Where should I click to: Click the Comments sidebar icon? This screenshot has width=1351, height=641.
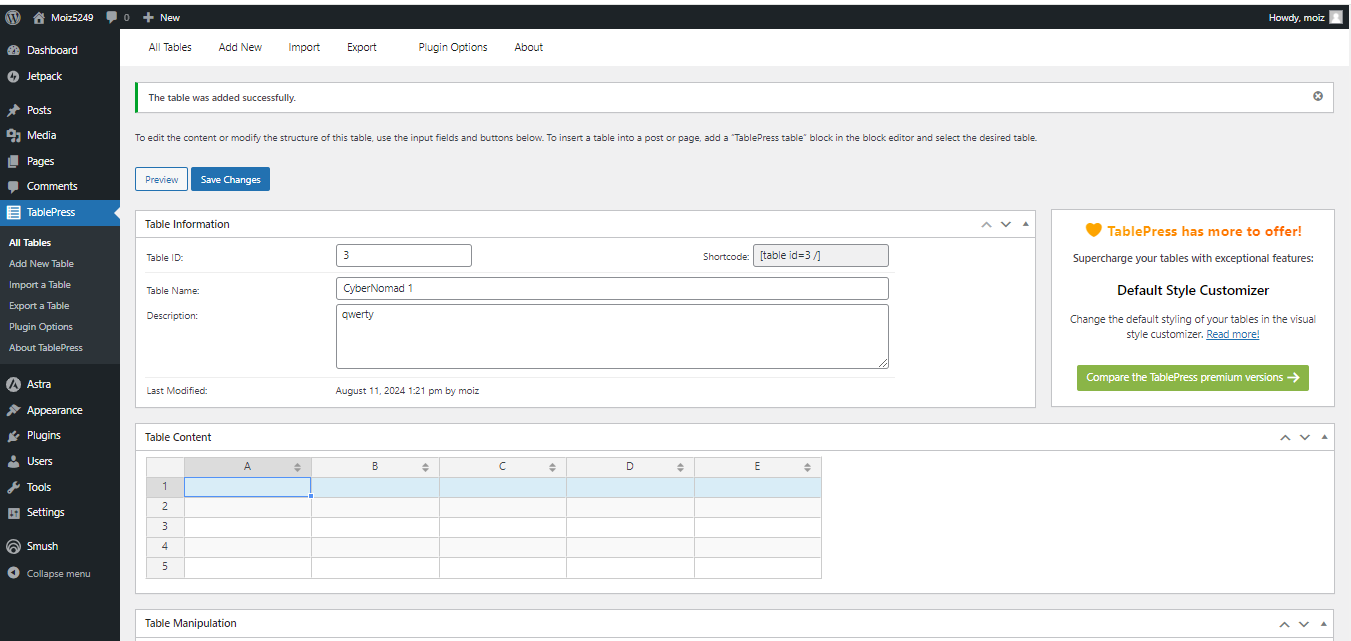point(13,186)
